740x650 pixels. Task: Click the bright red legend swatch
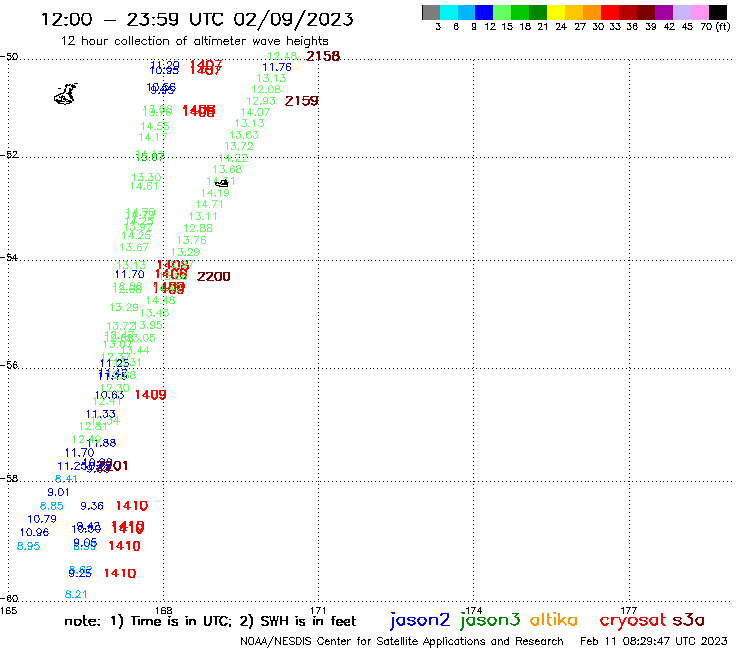tap(610, 12)
